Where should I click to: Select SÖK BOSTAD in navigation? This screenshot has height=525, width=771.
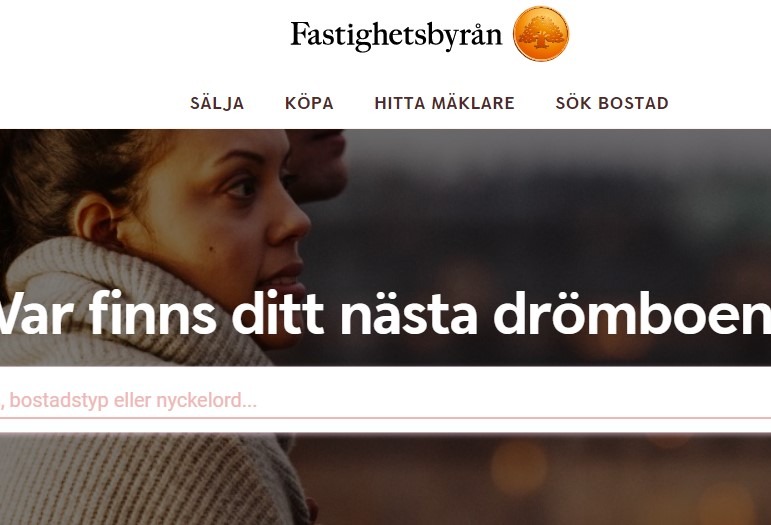pos(612,103)
